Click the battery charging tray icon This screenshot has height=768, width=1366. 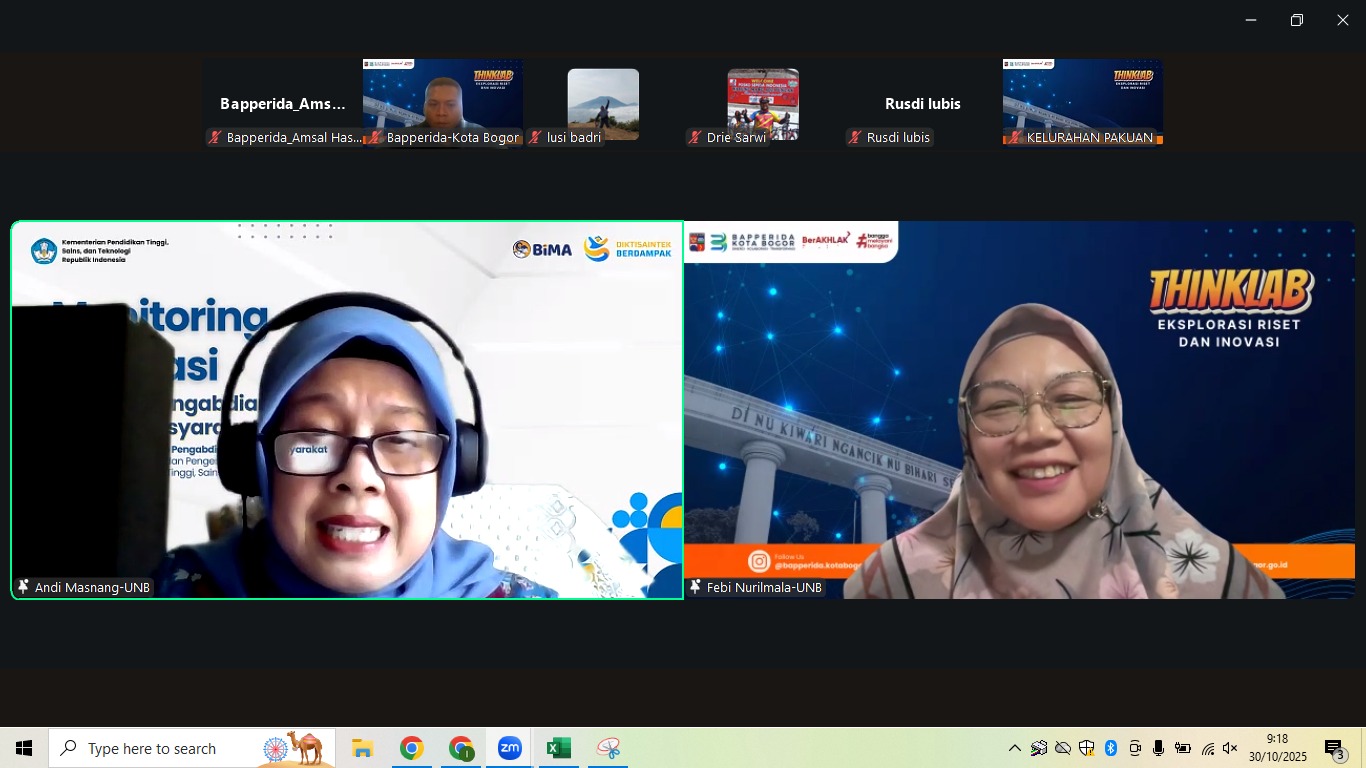pos(1182,748)
